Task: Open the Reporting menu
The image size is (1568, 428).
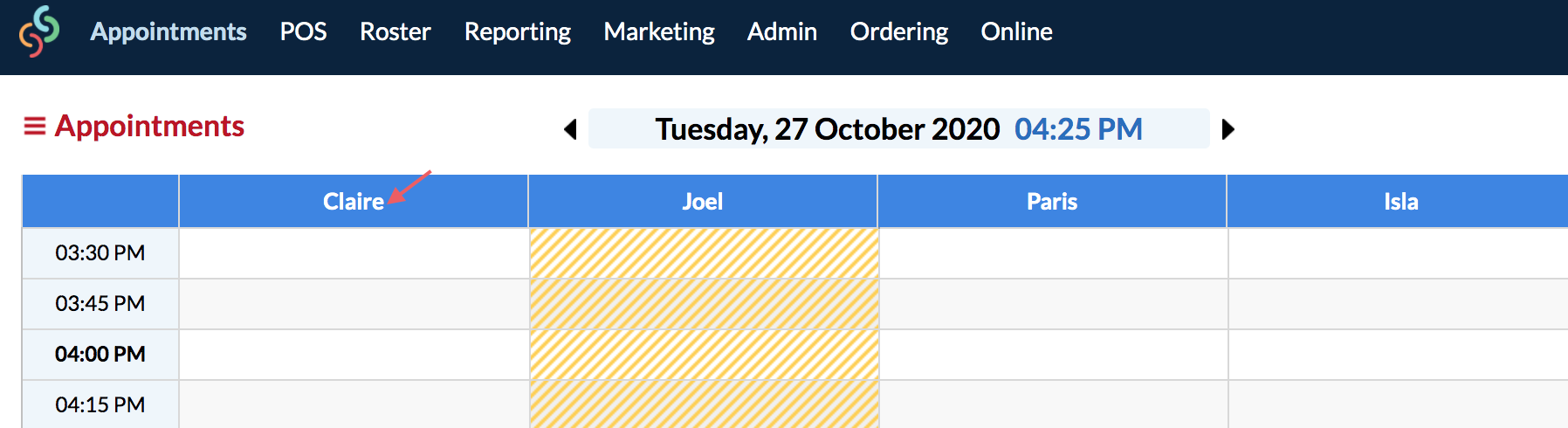Action: [518, 31]
